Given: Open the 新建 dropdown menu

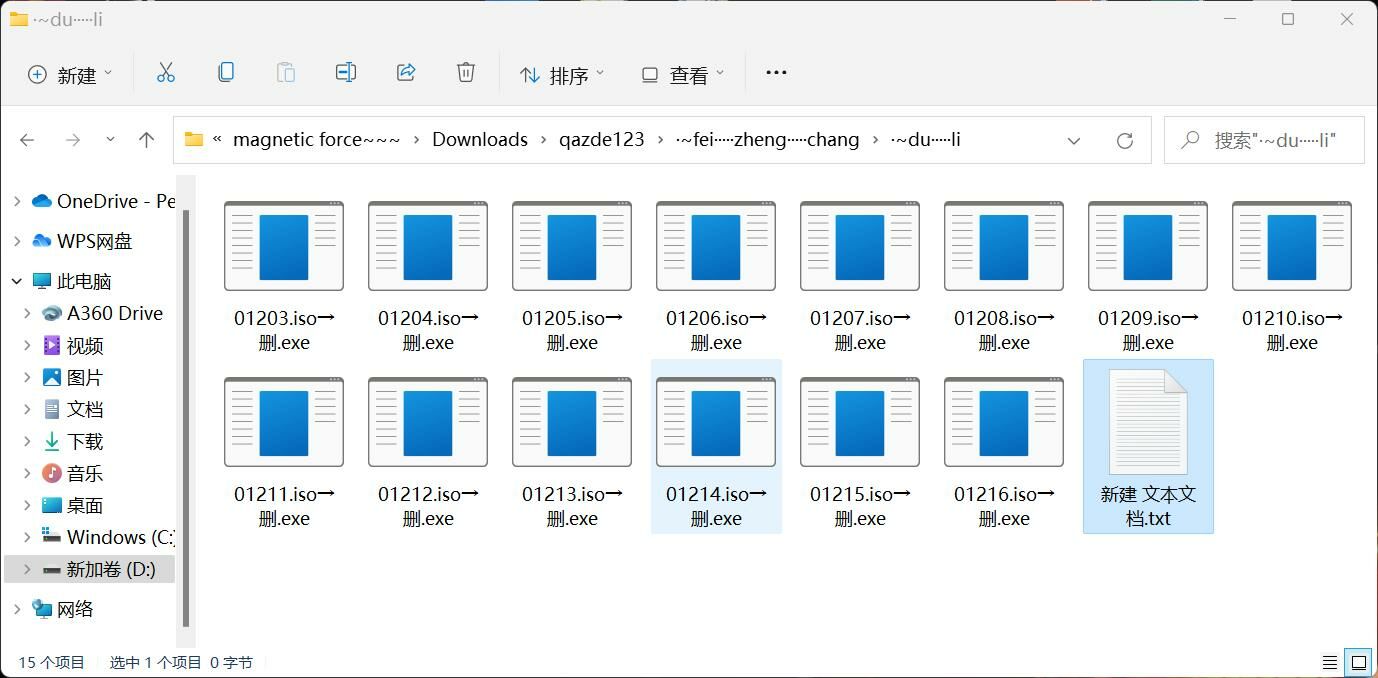Looking at the screenshot, I should pyautogui.click(x=70, y=75).
